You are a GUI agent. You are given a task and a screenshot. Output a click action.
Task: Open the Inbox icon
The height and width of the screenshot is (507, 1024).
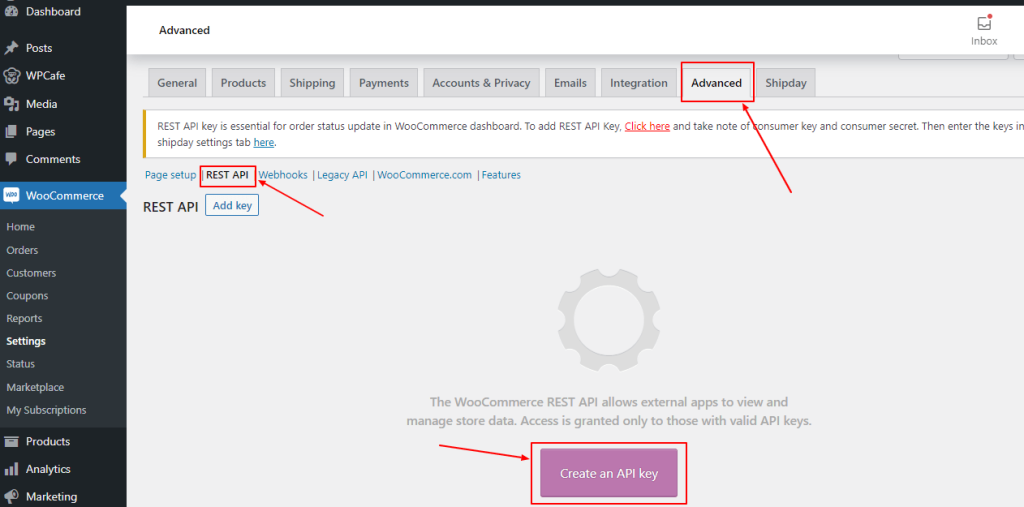[x=984, y=25]
